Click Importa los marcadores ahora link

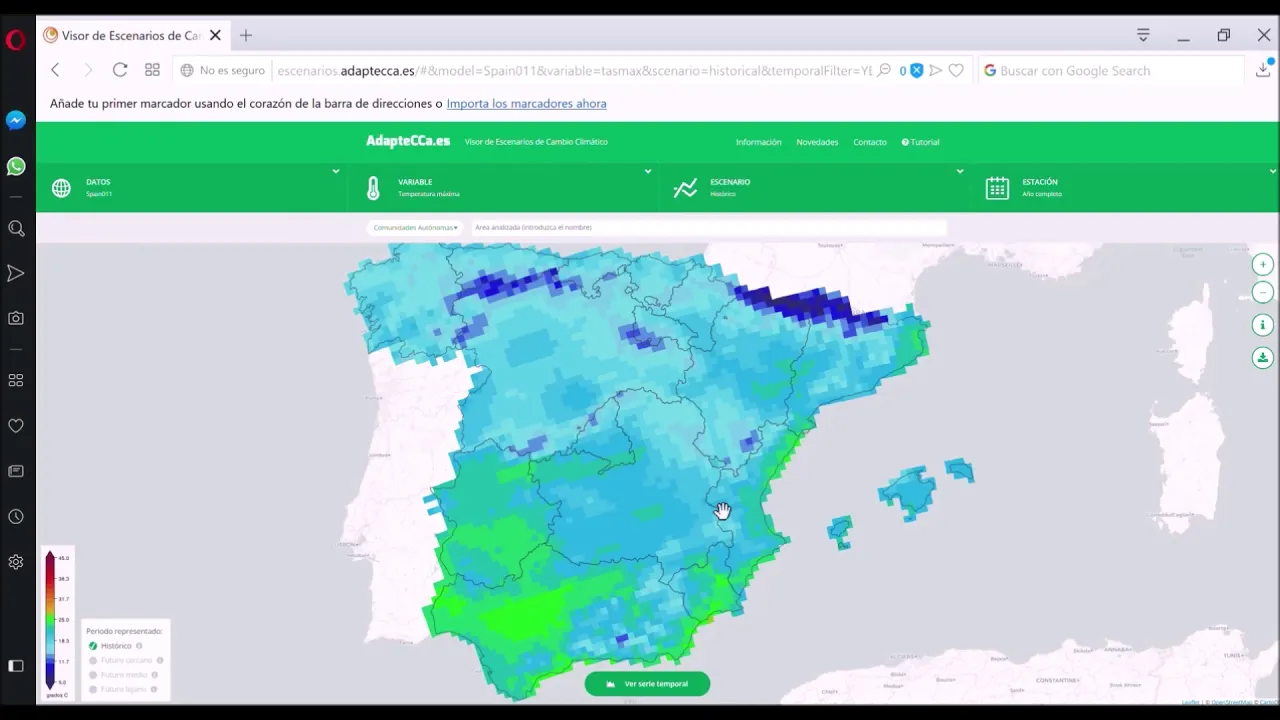pos(526,103)
